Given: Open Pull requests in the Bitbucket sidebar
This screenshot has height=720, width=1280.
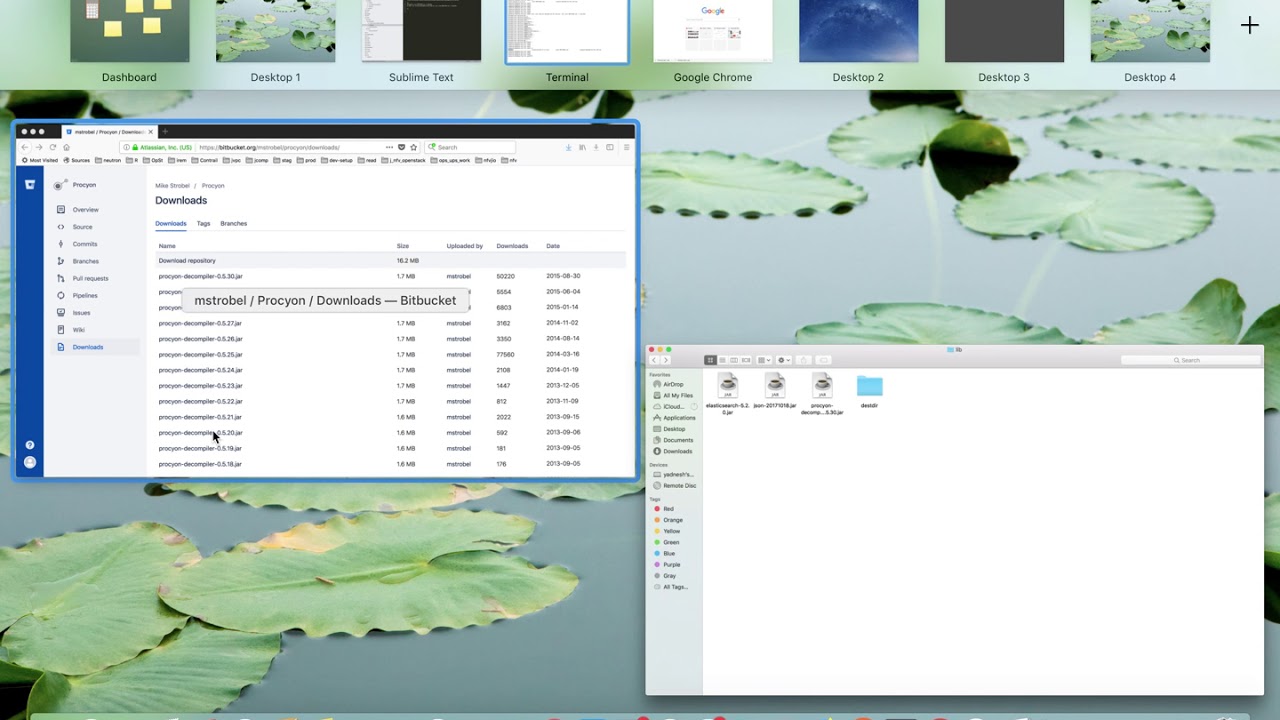Looking at the screenshot, I should pyautogui.click(x=90, y=278).
